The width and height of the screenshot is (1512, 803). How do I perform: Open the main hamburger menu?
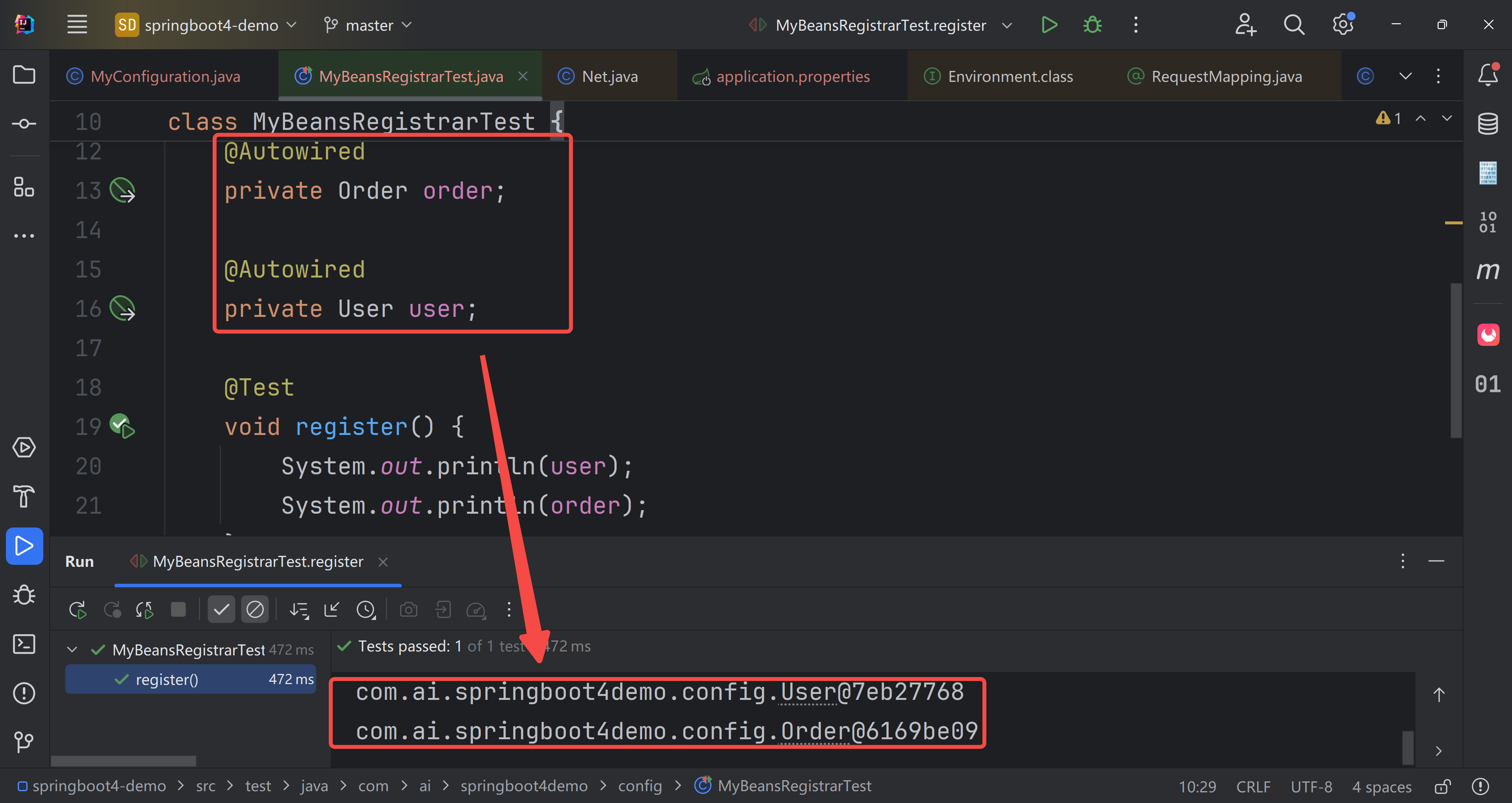pos(77,24)
